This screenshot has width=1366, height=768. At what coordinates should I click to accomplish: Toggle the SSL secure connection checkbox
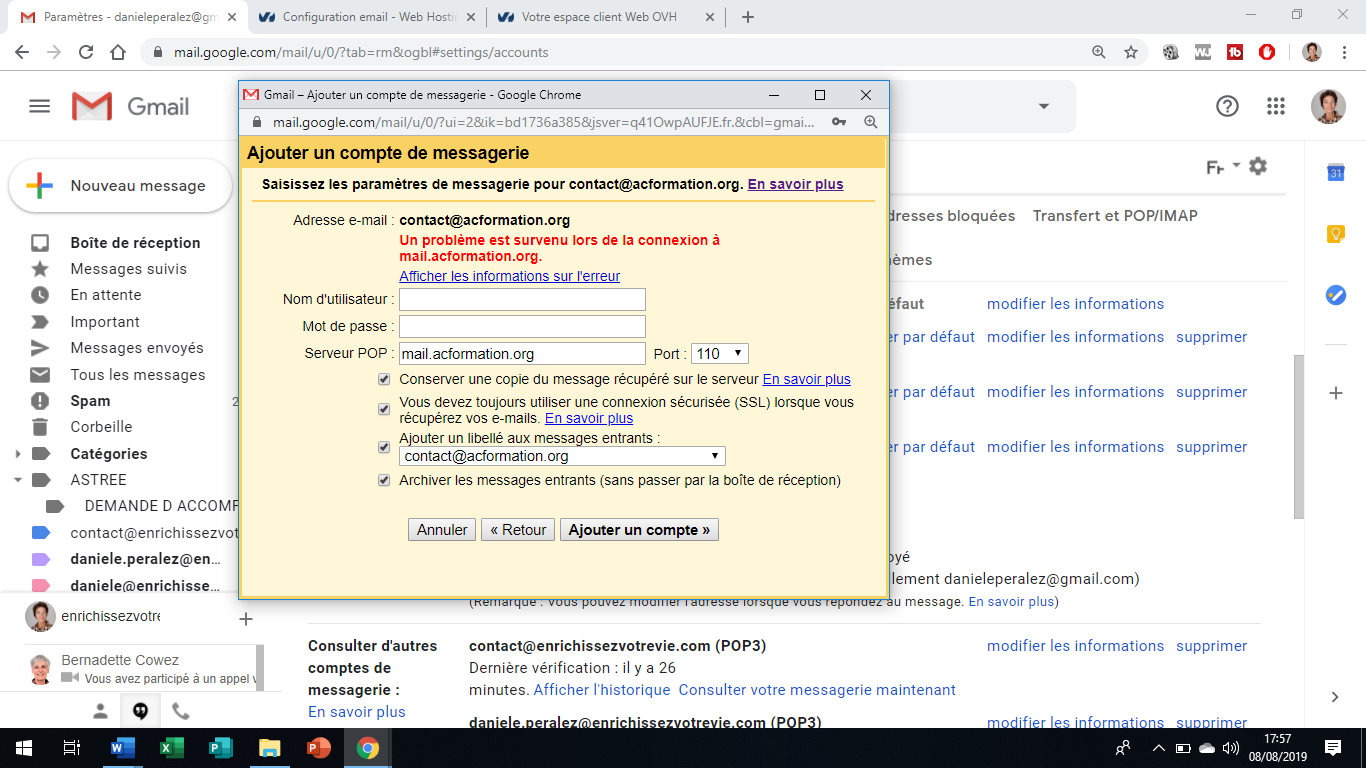tap(384, 409)
